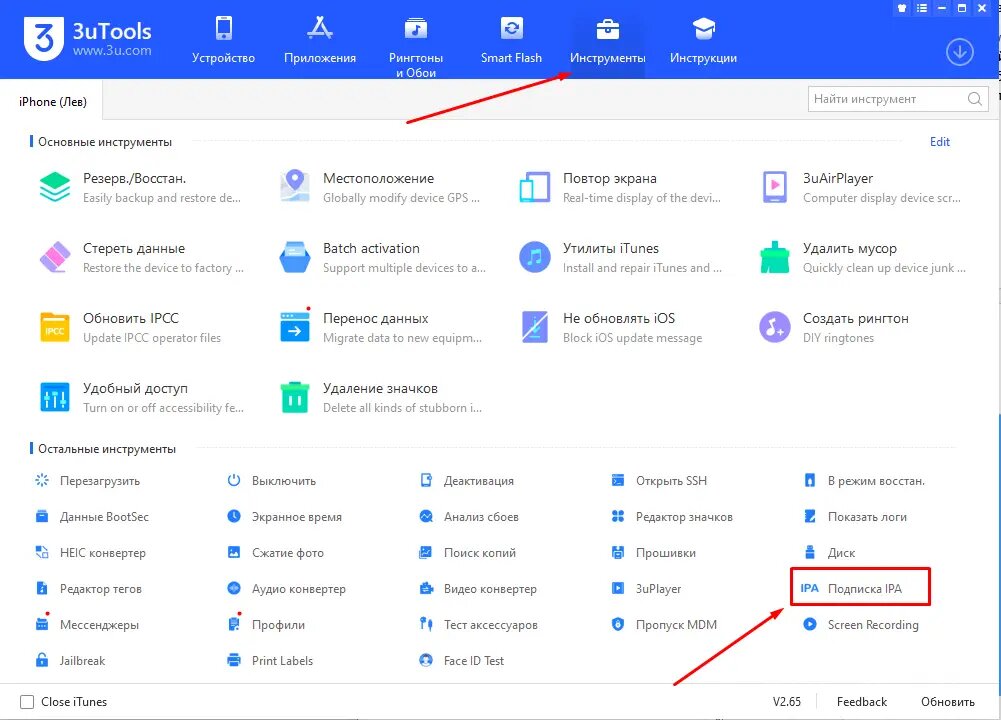The image size is (1001, 720).
Task: Open Открыть SSH tool
Action: tap(660, 481)
